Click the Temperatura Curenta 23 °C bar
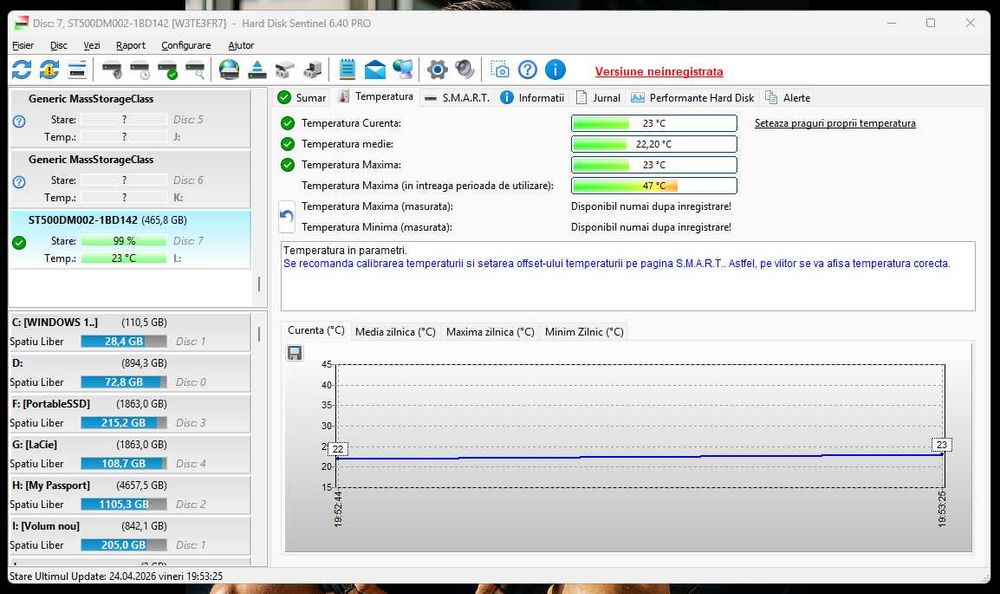This screenshot has height=594, width=1000. tap(654, 123)
